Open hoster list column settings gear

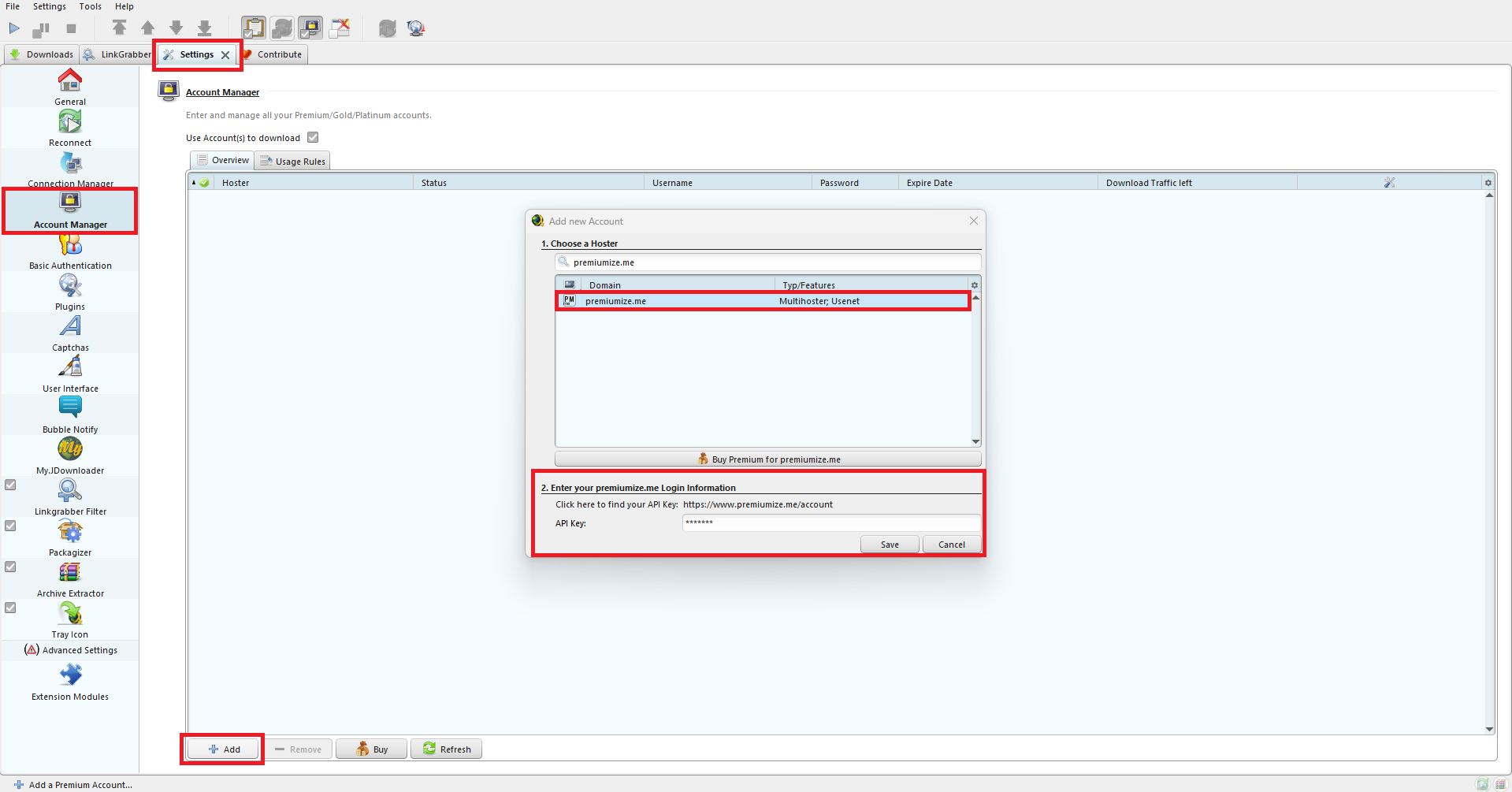(x=975, y=285)
